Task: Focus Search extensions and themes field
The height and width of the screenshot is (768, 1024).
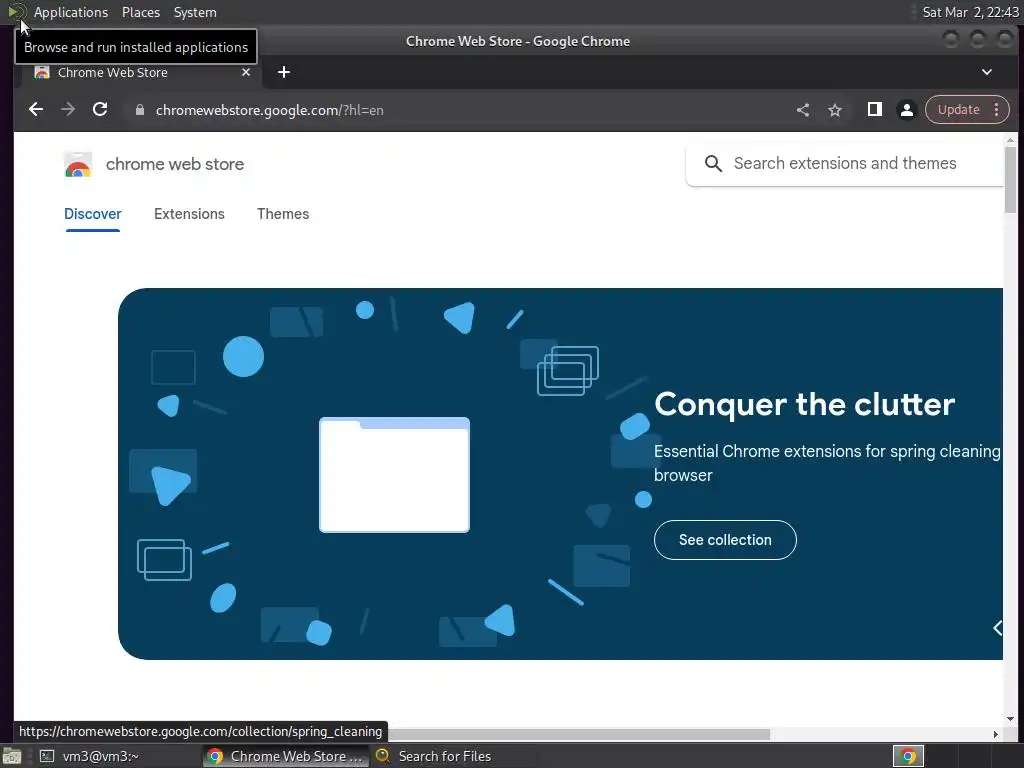Action: 845,163
